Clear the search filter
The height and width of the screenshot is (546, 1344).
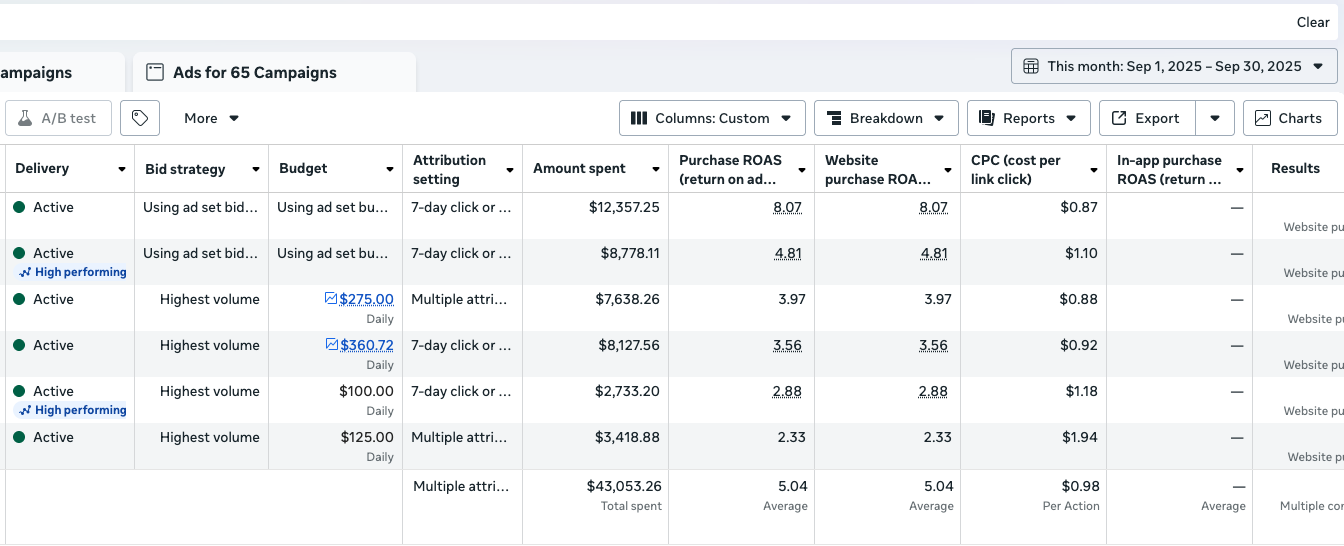[x=1313, y=22]
